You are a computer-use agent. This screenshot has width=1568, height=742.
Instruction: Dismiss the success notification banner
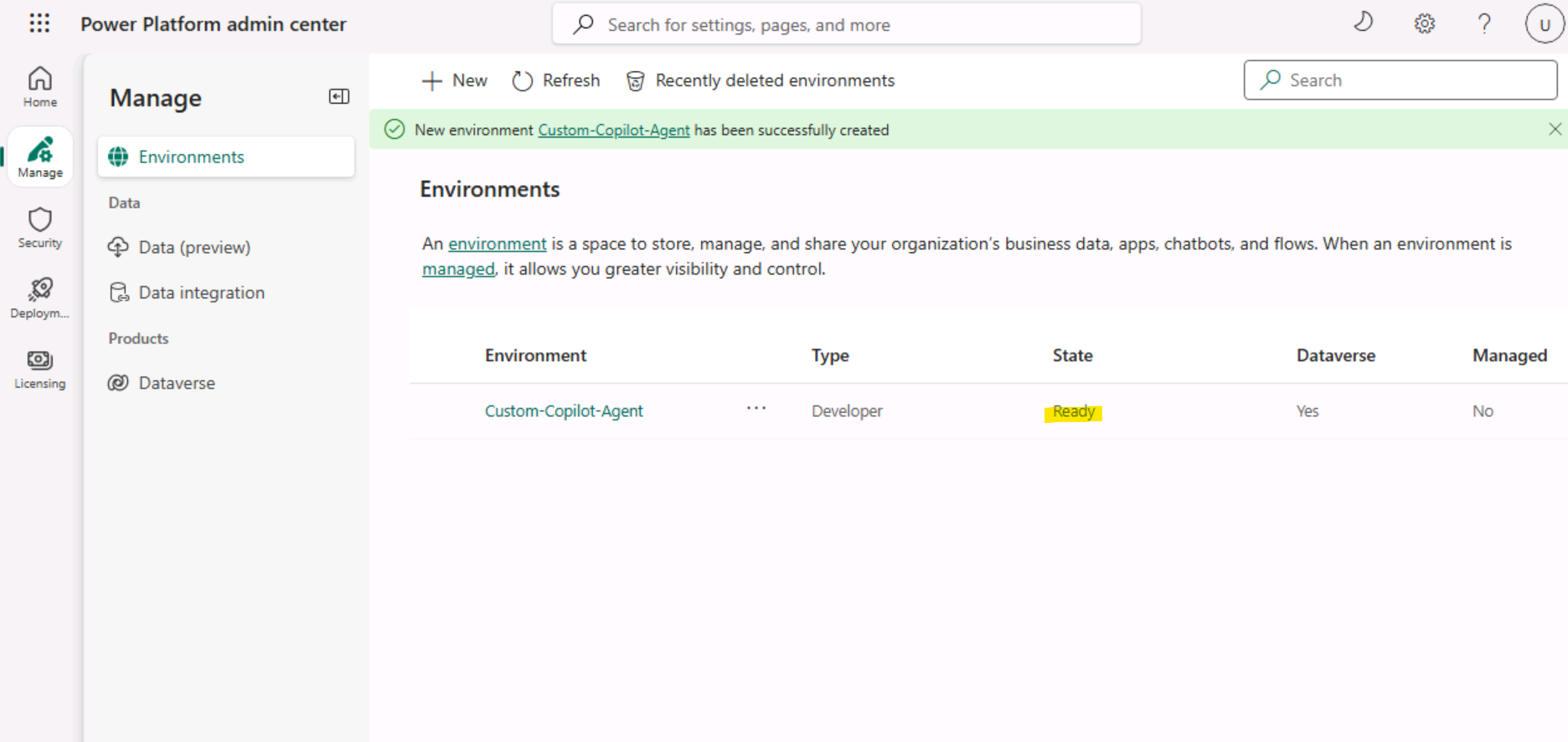pyautogui.click(x=1555, y=129)
